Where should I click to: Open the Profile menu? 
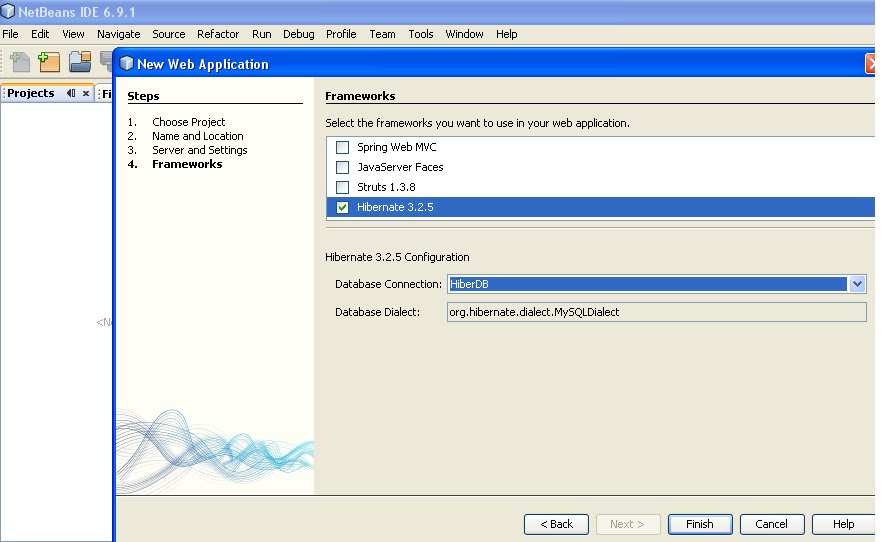click(x=341, y=34)
